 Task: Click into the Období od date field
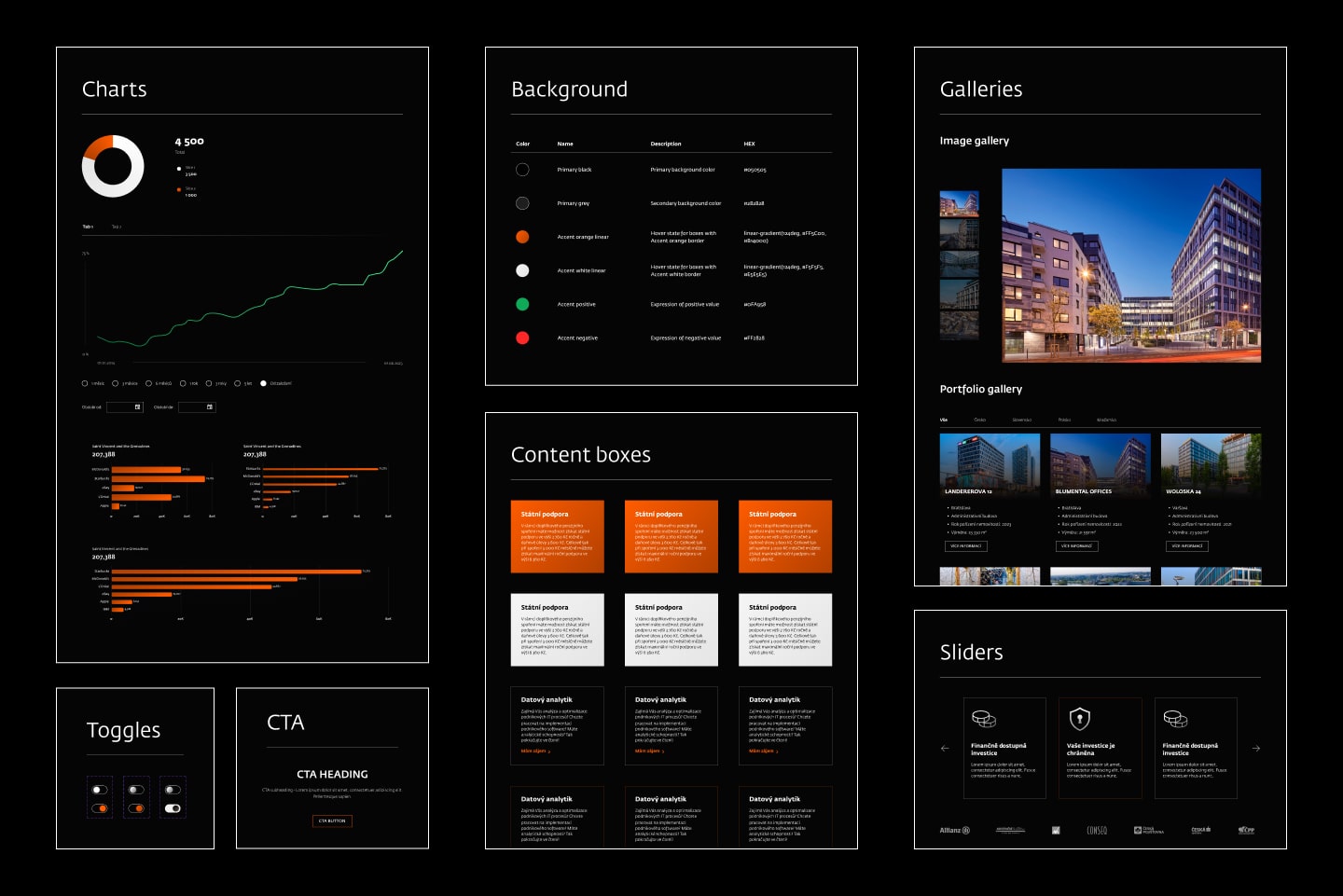tap(125, 407)
